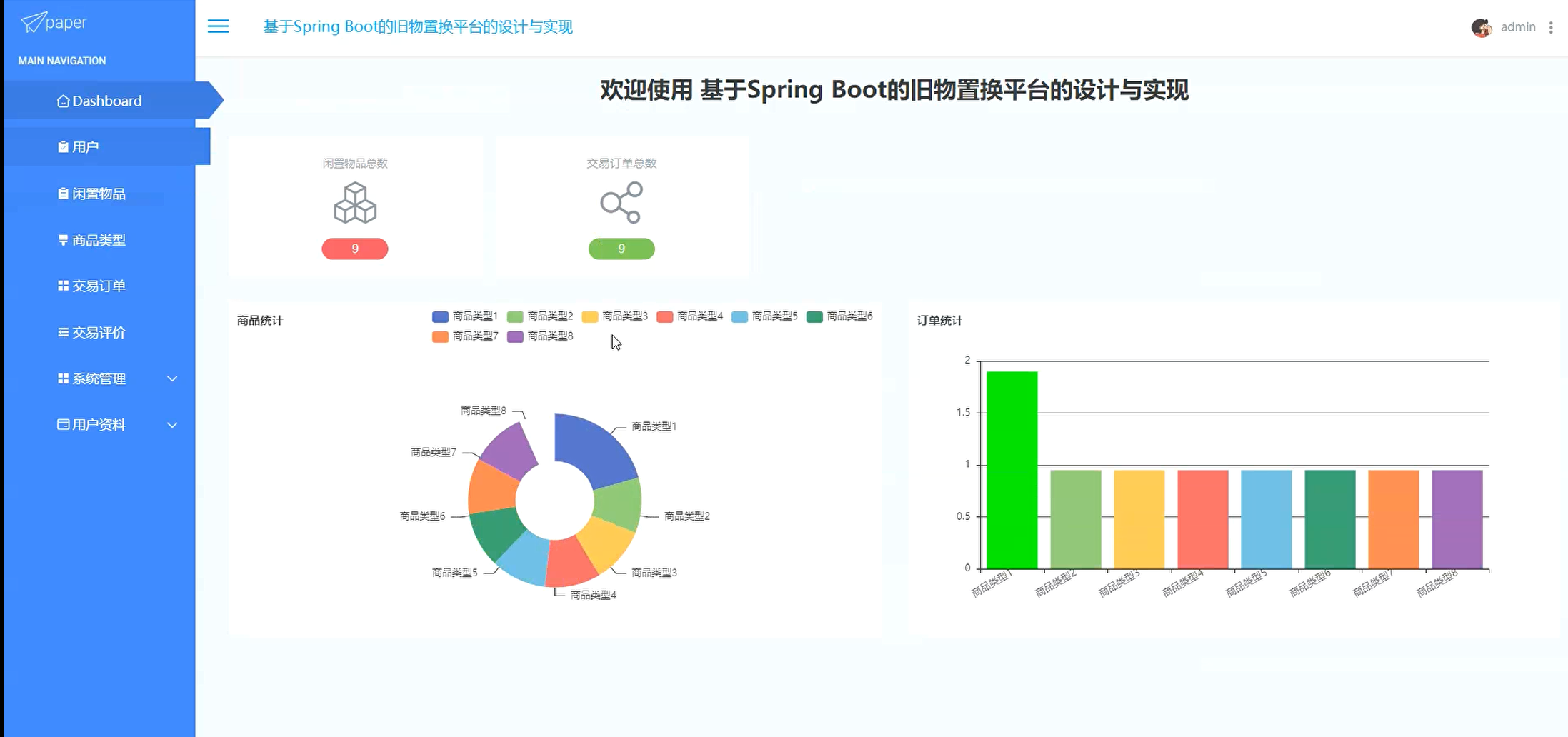
Task: Toggle legend 商品类型5 in pie chart
Action: click(x=764, y=316)
